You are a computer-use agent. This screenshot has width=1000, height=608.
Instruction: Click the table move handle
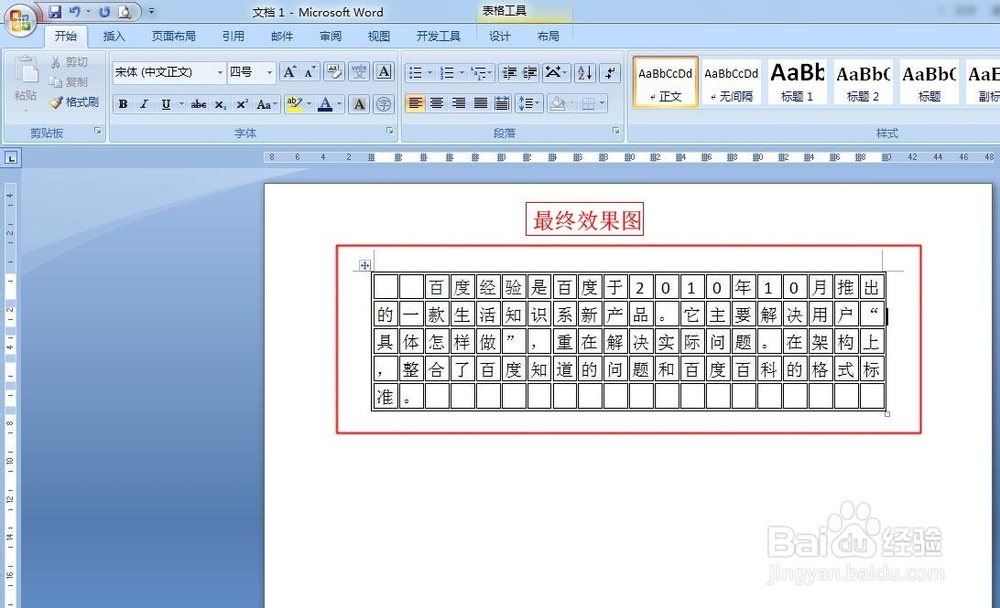(x=365, y=265)
